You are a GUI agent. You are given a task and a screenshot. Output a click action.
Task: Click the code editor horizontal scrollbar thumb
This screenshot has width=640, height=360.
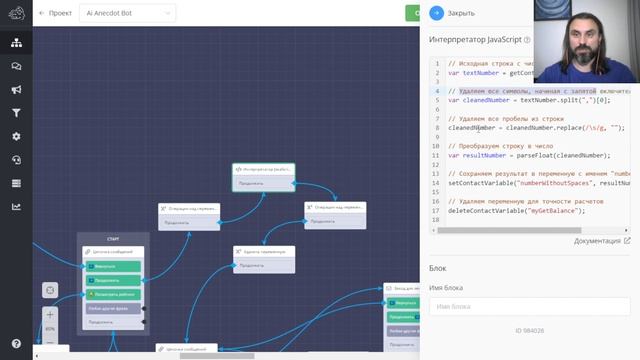(x=509, y=230)
